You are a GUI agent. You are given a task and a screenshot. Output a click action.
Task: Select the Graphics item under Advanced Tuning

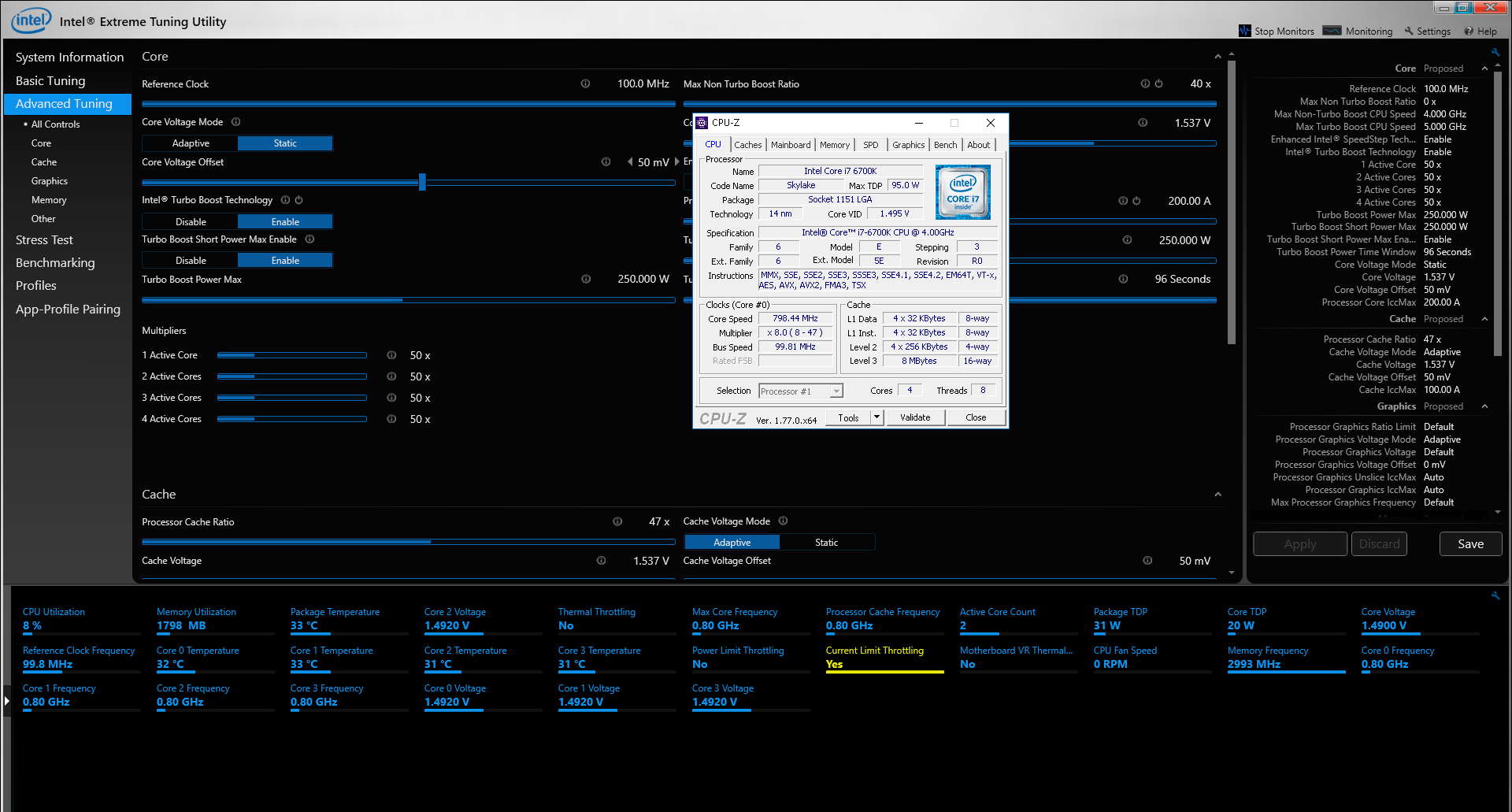[50, 181]
